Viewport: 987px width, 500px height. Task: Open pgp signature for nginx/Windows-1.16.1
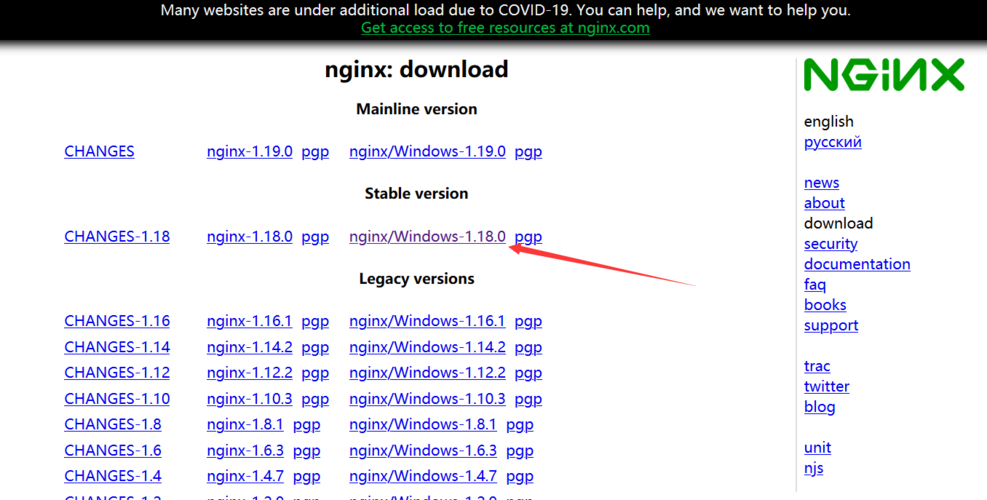click(528, 321)
